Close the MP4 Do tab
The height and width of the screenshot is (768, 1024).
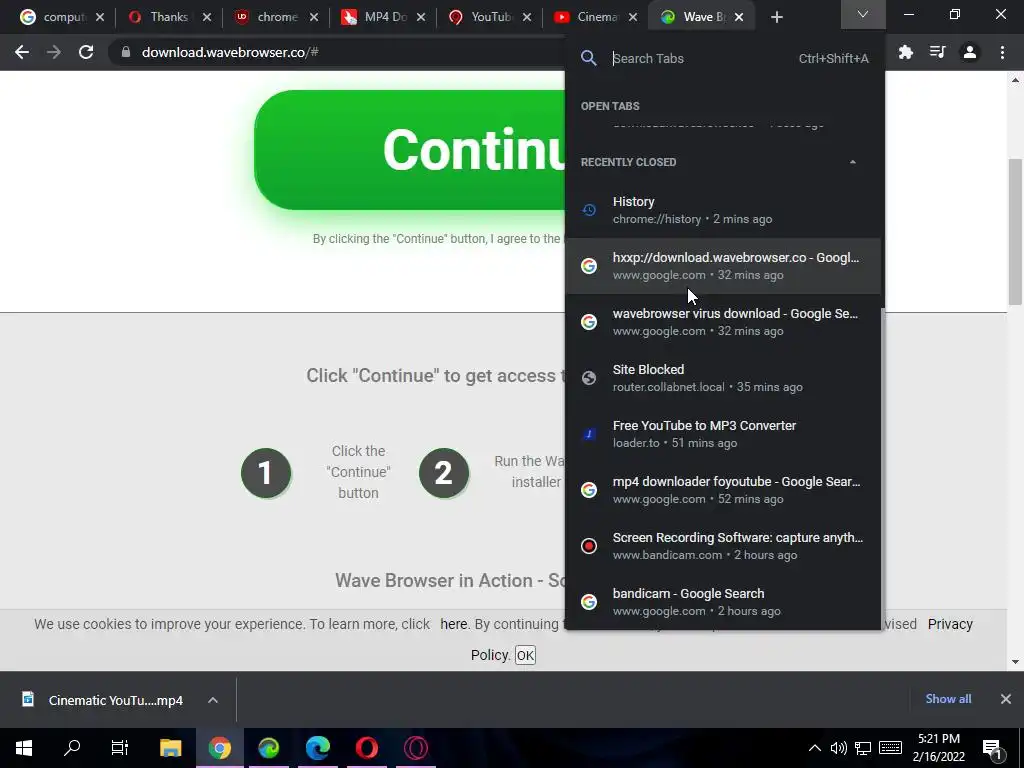(x=421, y=17)
